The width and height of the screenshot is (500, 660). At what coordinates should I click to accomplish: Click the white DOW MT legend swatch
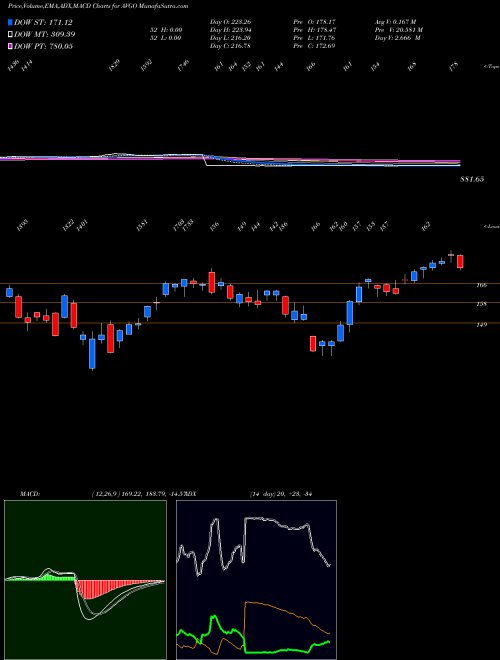(11, 34)
